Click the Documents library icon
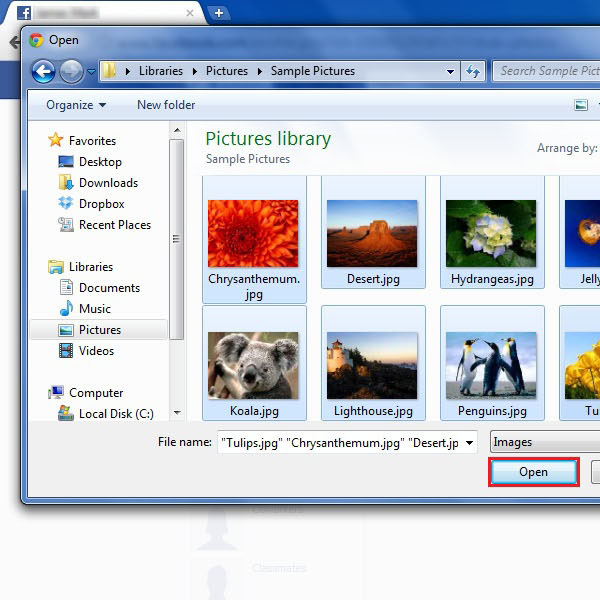600x600 pixels. click(x=66, y=287)
